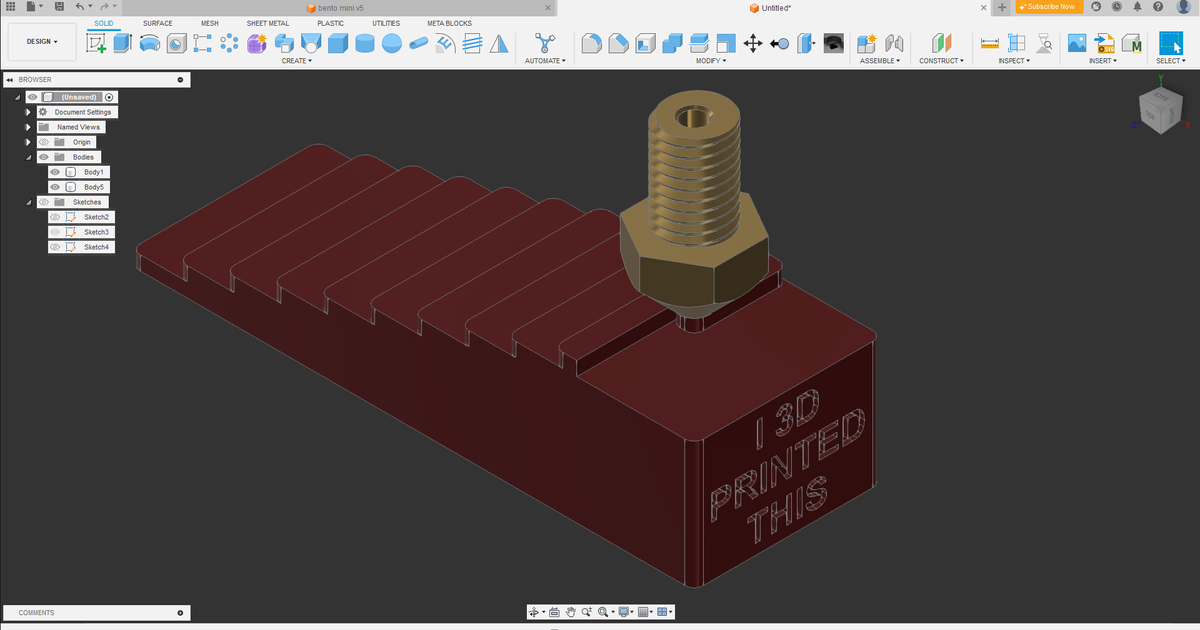The height and width of the screenshot is (630, 1200).
Task: Open the DESIGN workspace selector
Action: tap(41, 41)
